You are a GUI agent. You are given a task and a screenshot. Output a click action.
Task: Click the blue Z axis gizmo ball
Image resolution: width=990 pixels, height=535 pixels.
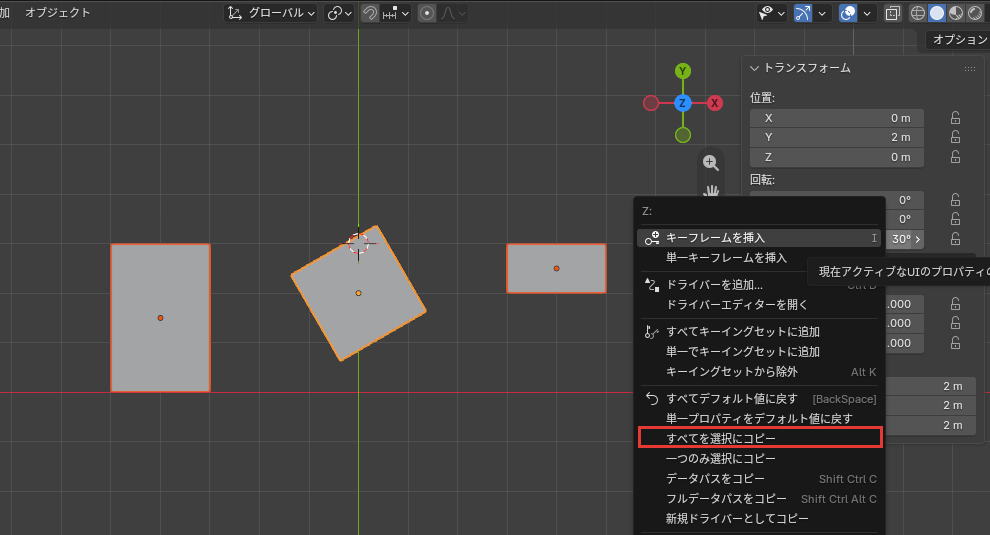coord(683,103)
